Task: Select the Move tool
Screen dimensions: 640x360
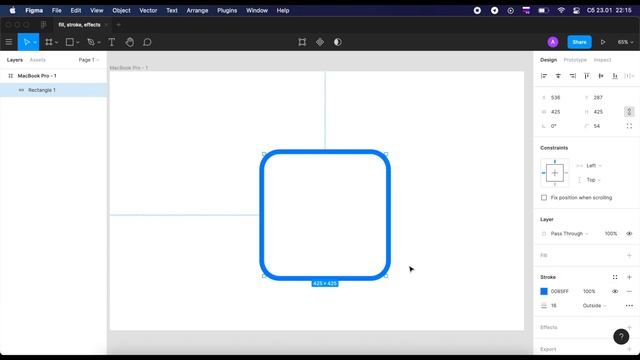Action: point(26,42)
